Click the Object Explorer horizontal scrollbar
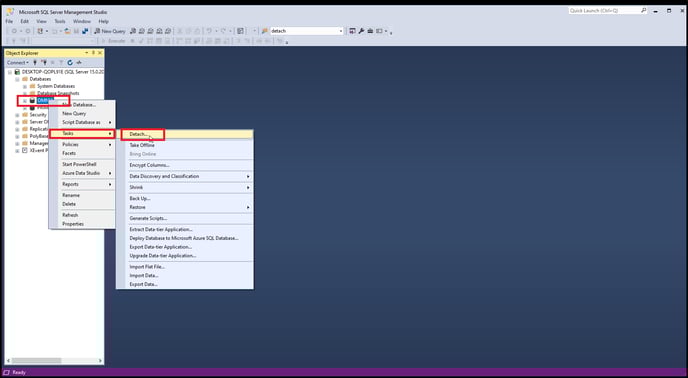The image size is (688, 378). point(54,360)
